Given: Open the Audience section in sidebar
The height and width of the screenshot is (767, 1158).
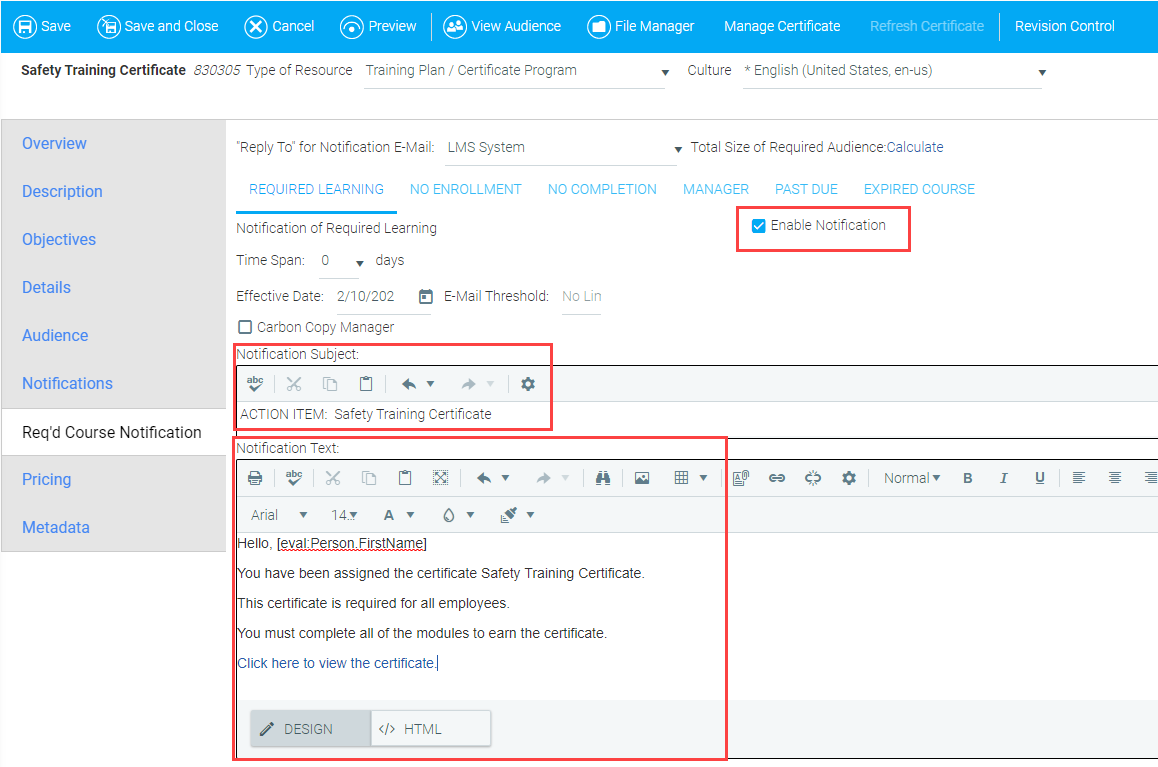Looking at the screenshot, I should (55, 336).
